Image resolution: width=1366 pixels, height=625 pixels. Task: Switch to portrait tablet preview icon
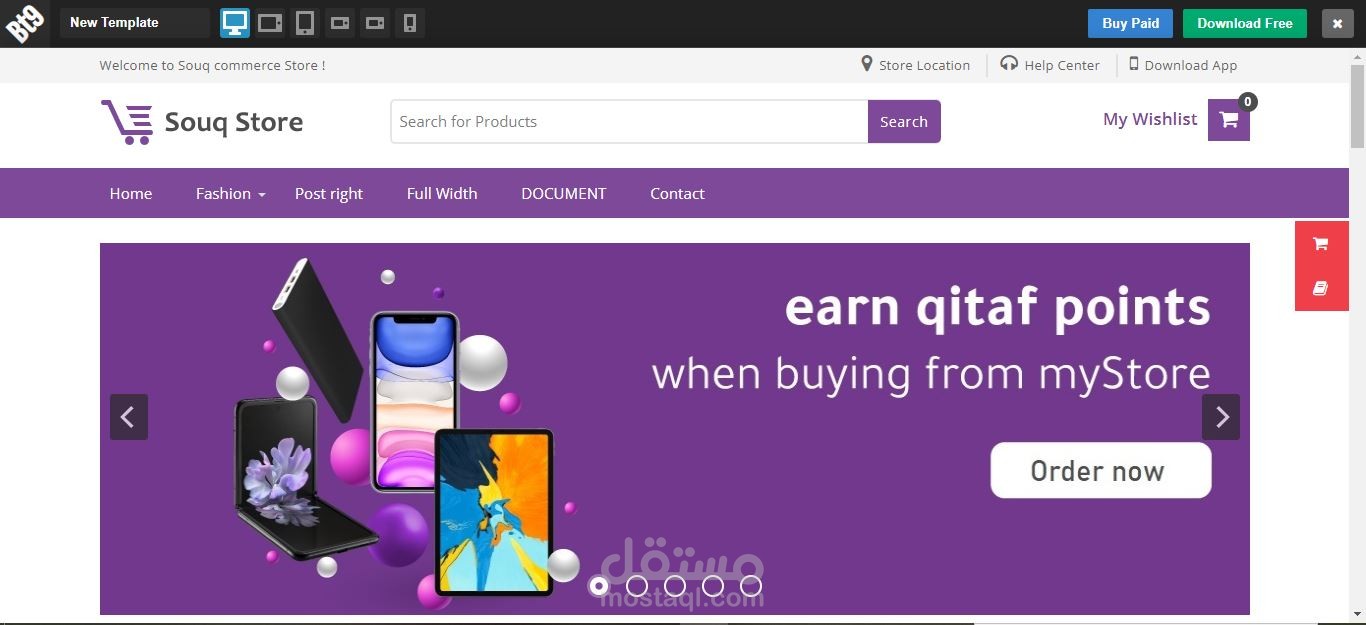[x=305, y=23]
